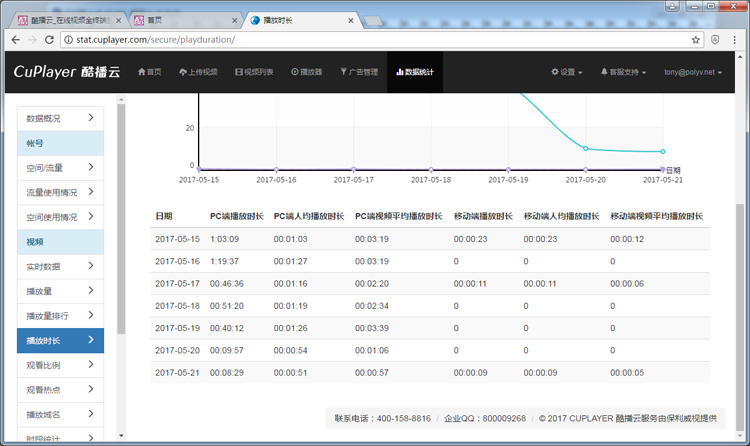Screen dimensions: 750x446
Task: Click the browser back arrow
Action: (x=13, y=40)
